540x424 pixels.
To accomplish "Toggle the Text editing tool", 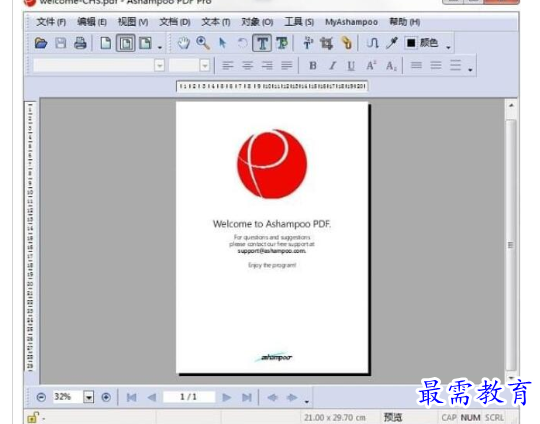I will (262, 43).
